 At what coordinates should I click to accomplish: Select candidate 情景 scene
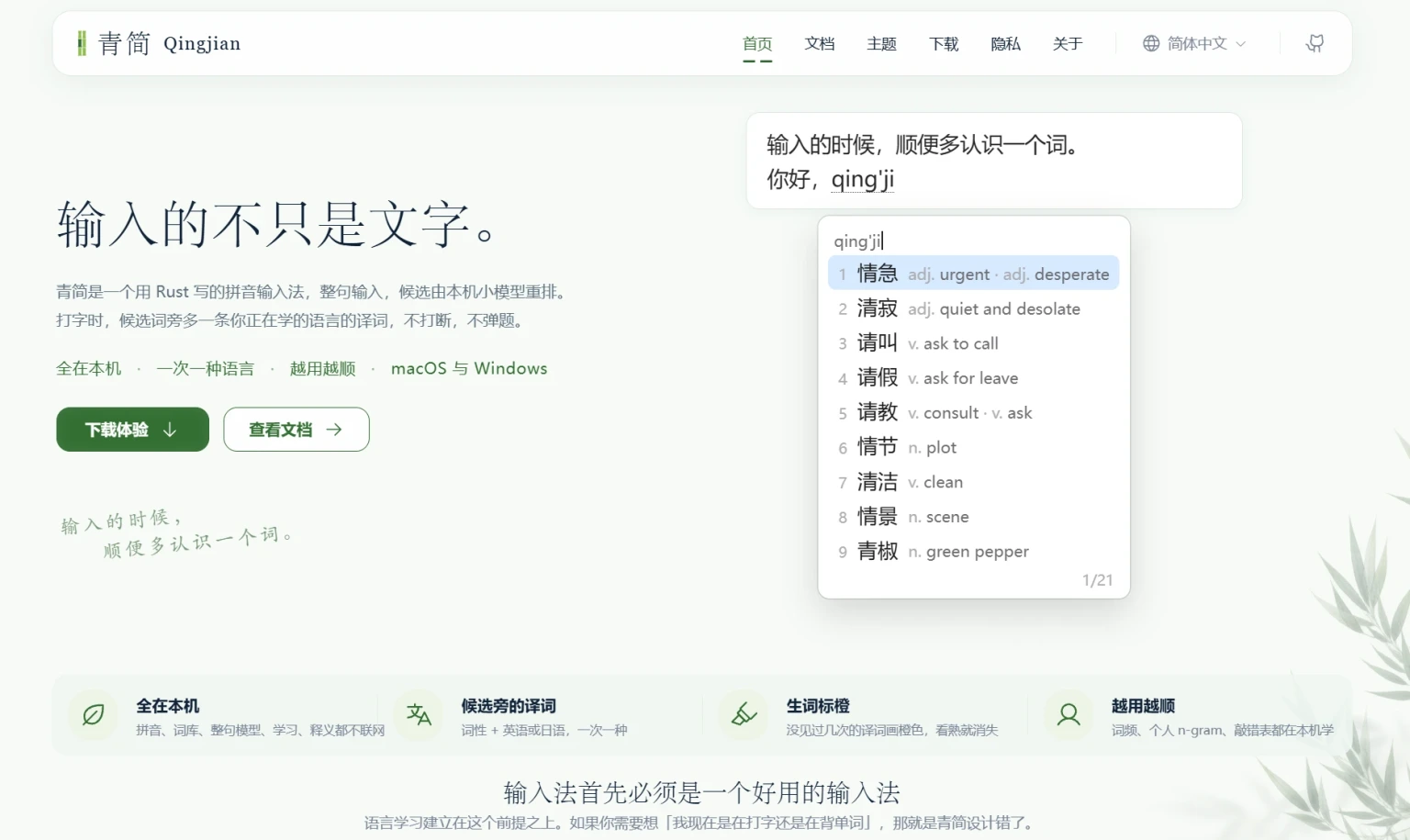(x=973, y=517)
